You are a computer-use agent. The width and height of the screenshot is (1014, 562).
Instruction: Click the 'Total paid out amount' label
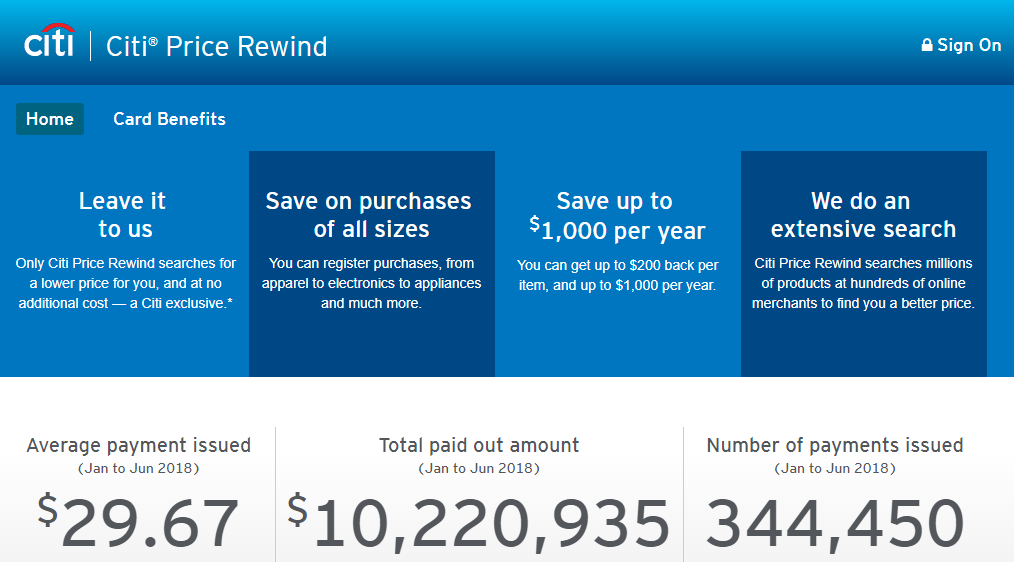coord(479,445)
